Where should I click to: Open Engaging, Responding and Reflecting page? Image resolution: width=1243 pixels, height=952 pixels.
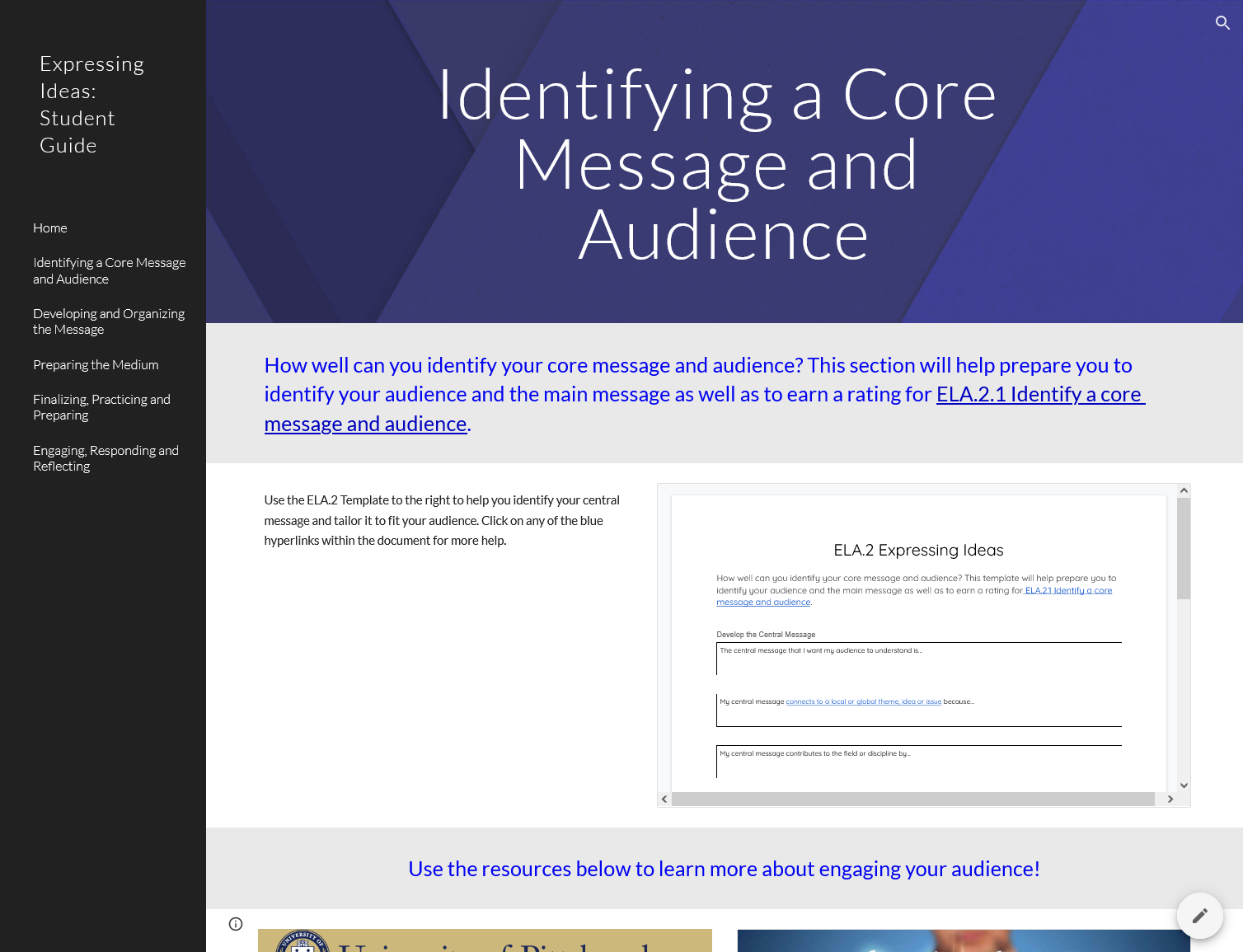pos(106,458)
